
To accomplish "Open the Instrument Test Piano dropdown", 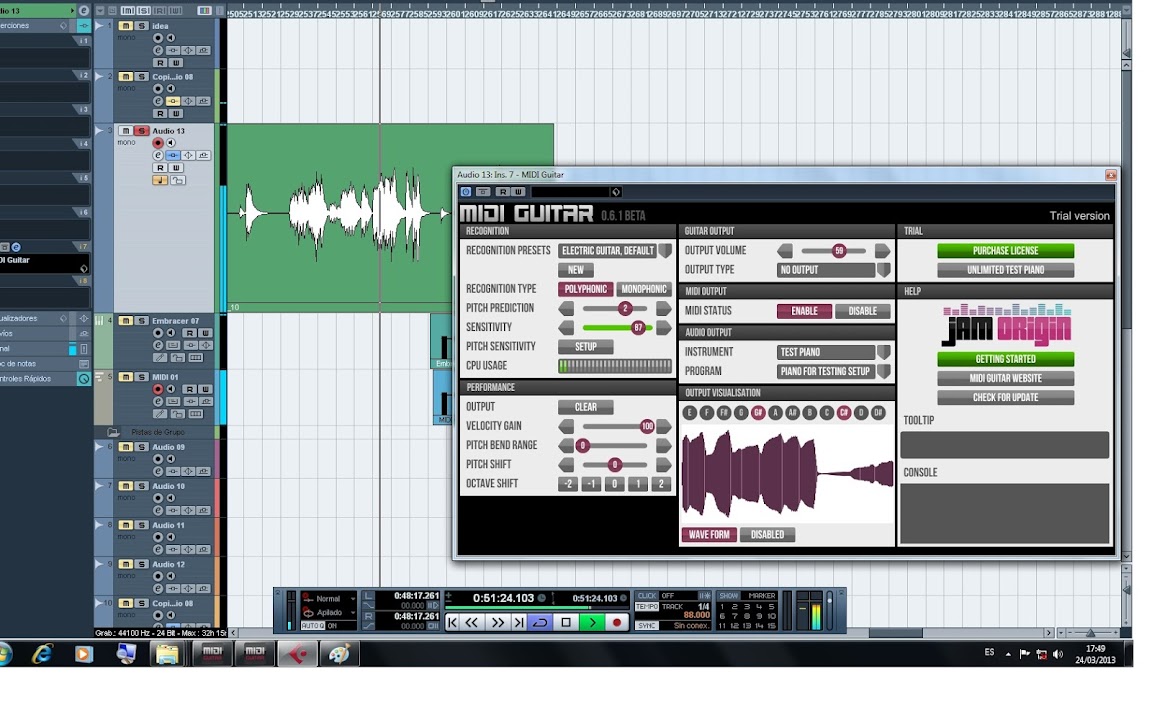I will coord(883,352).
